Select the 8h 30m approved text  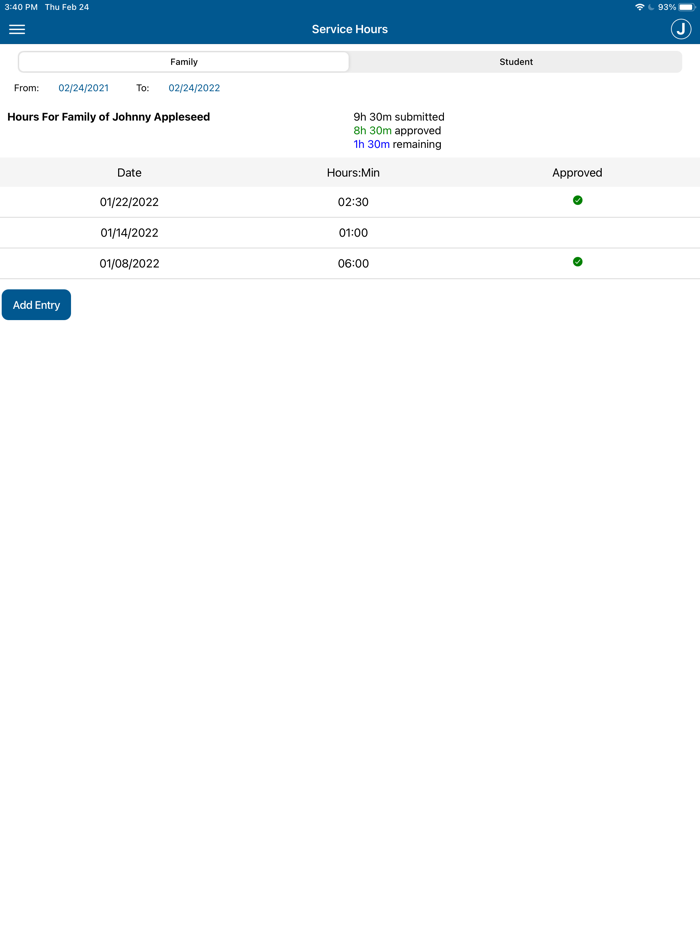397,130
